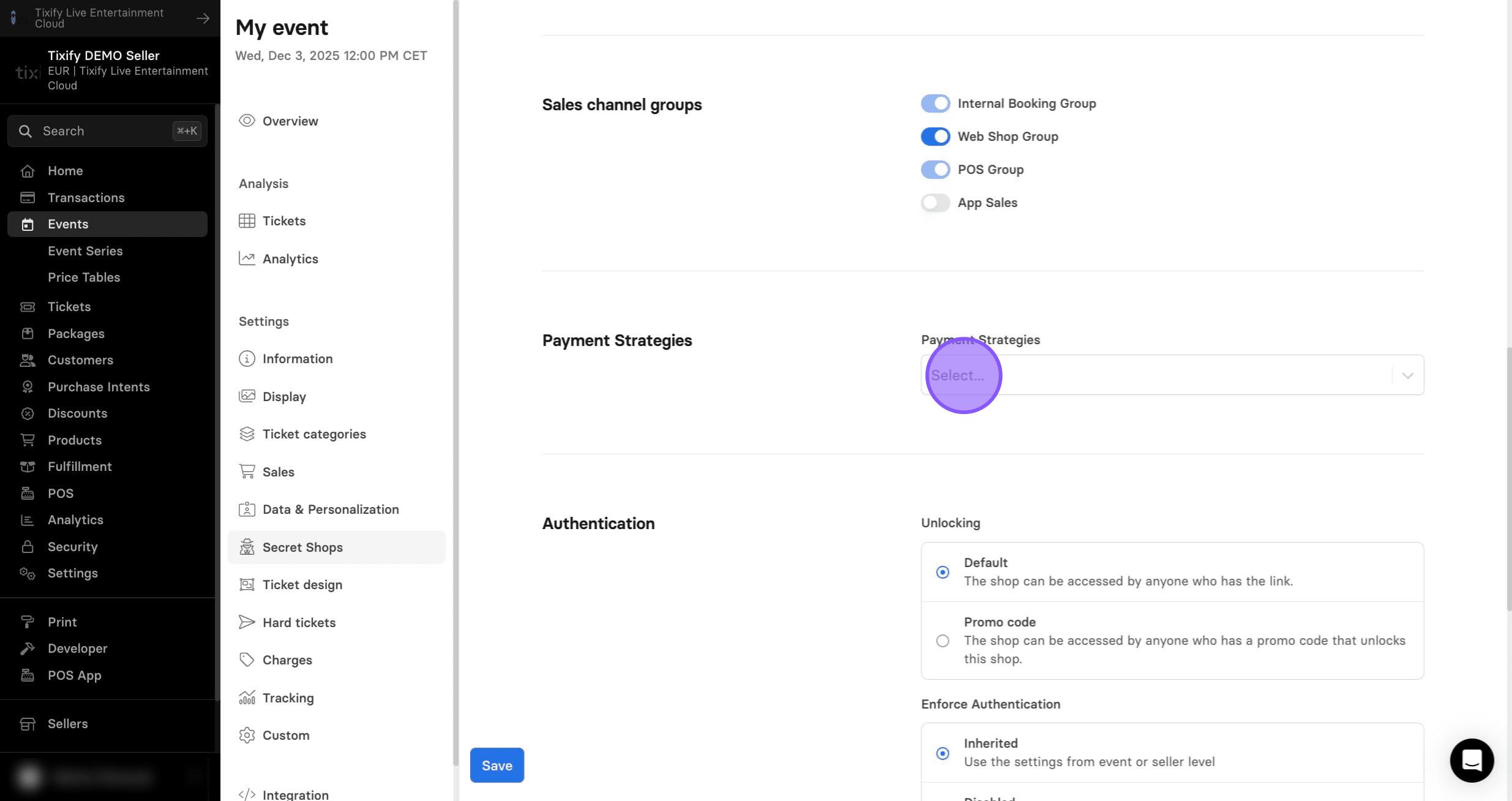Click the Tracking chart icon
The height and width of the screenshot is (801, 1512).
click(247, 698)
